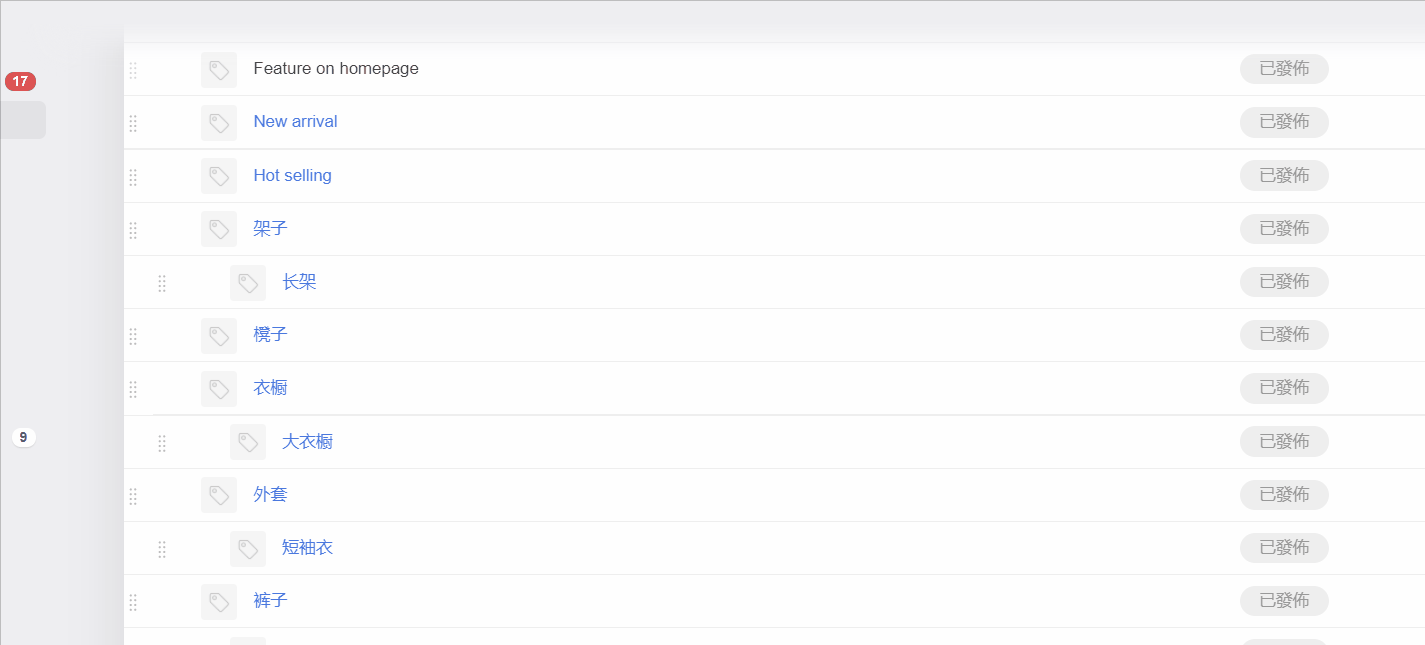
Task: Click the tag icon beside 短袖衣
Action: 248,548
